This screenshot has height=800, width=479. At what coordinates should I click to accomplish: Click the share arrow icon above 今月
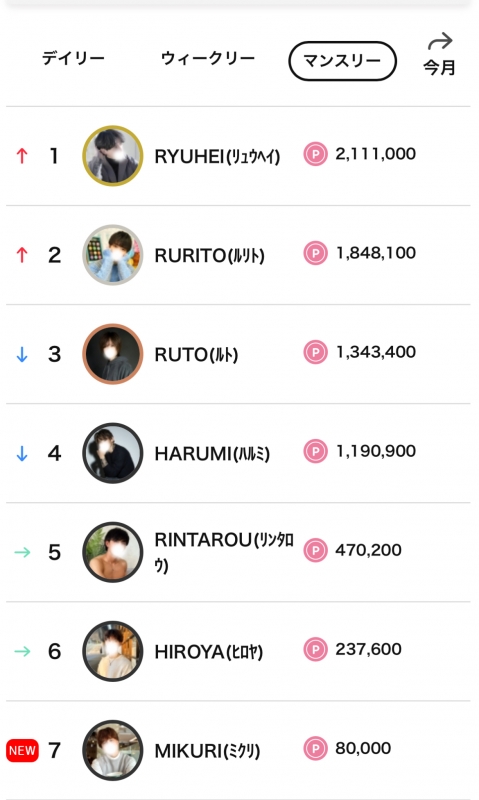pos(440,41)
